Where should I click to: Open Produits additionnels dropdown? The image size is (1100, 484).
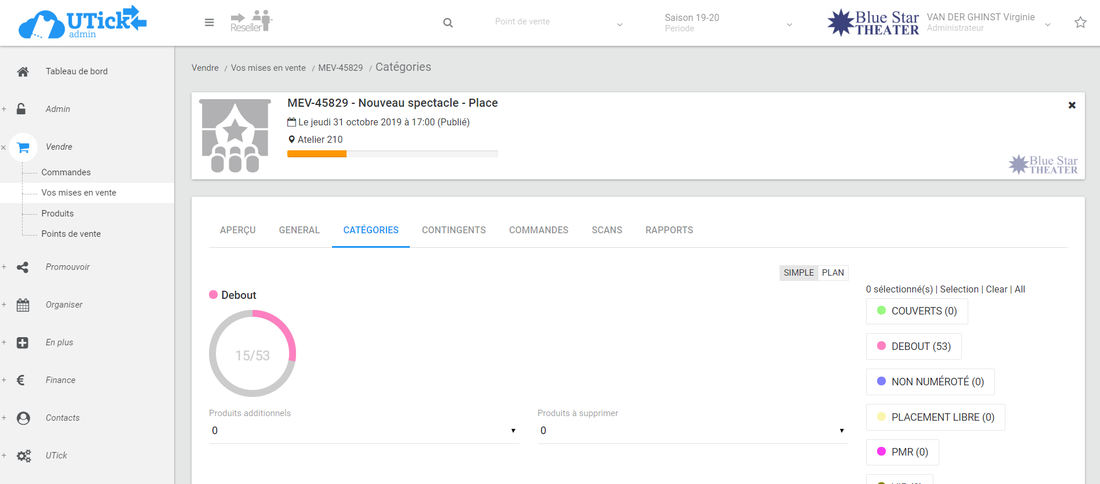click(363, 431)
